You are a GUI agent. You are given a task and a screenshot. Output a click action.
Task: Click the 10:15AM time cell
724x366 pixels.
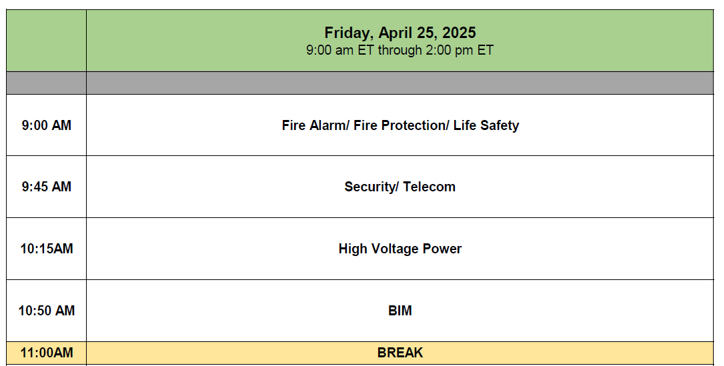click(x=46, y=248)
